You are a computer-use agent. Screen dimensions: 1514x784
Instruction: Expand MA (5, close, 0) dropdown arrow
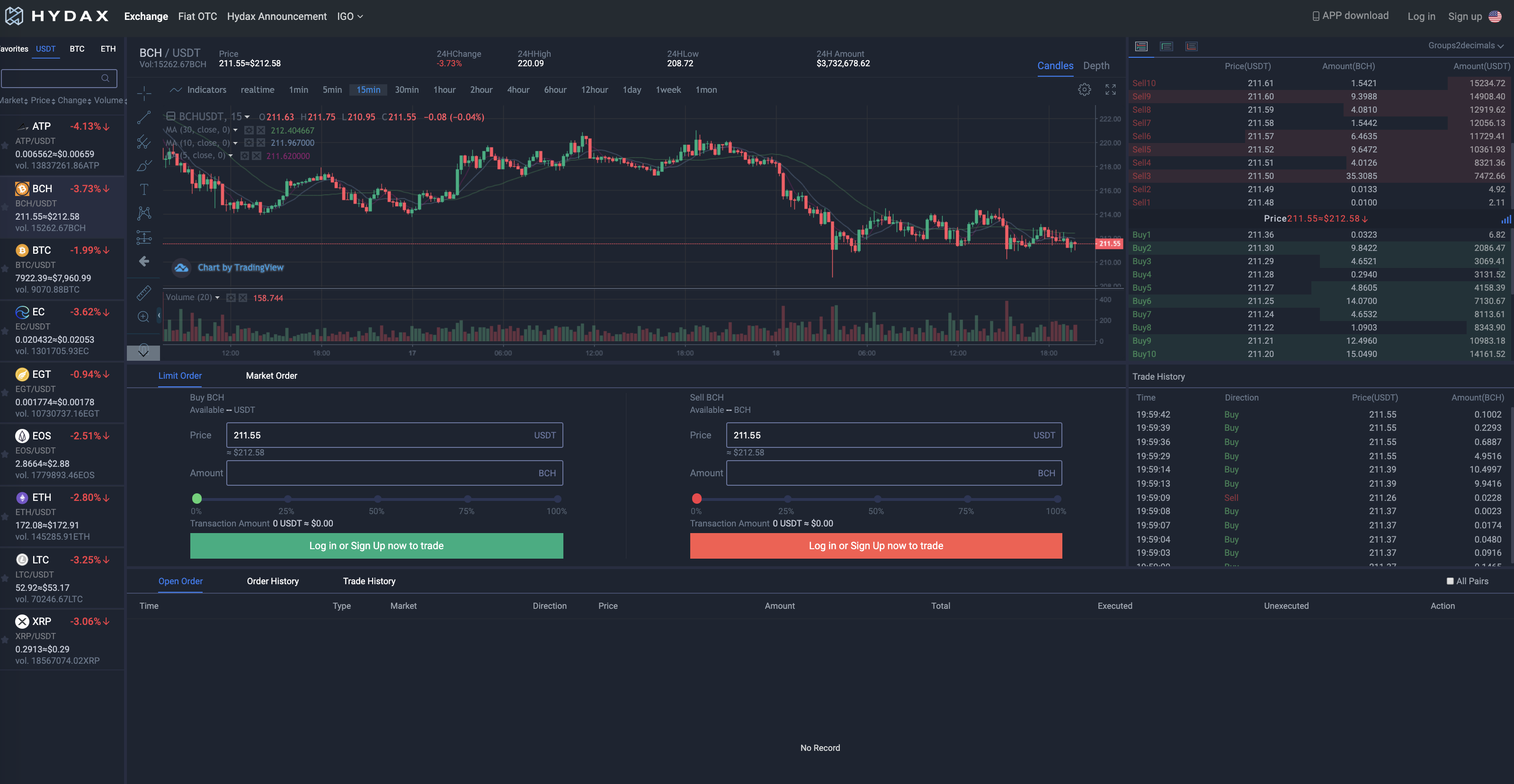point(231,156)
